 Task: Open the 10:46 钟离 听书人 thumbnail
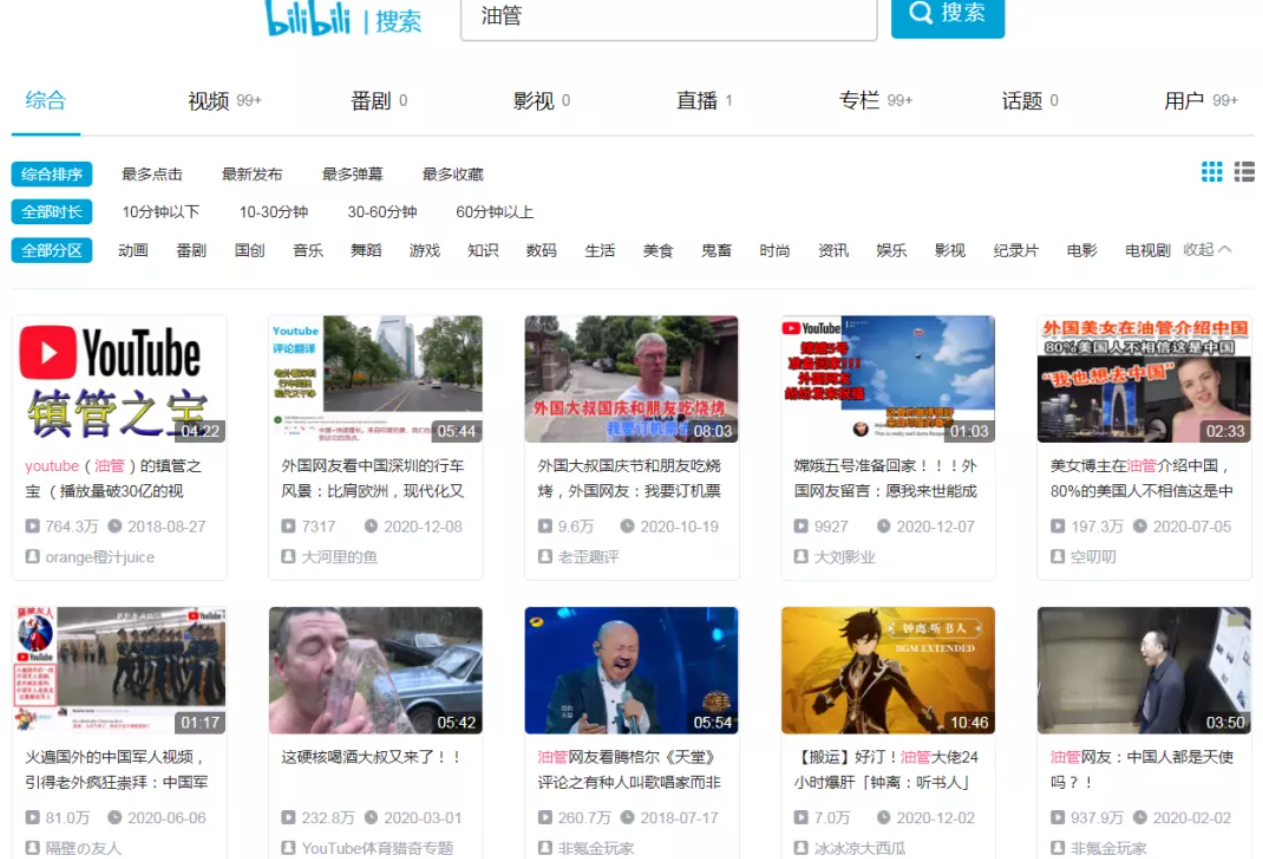tap(888, 670)
